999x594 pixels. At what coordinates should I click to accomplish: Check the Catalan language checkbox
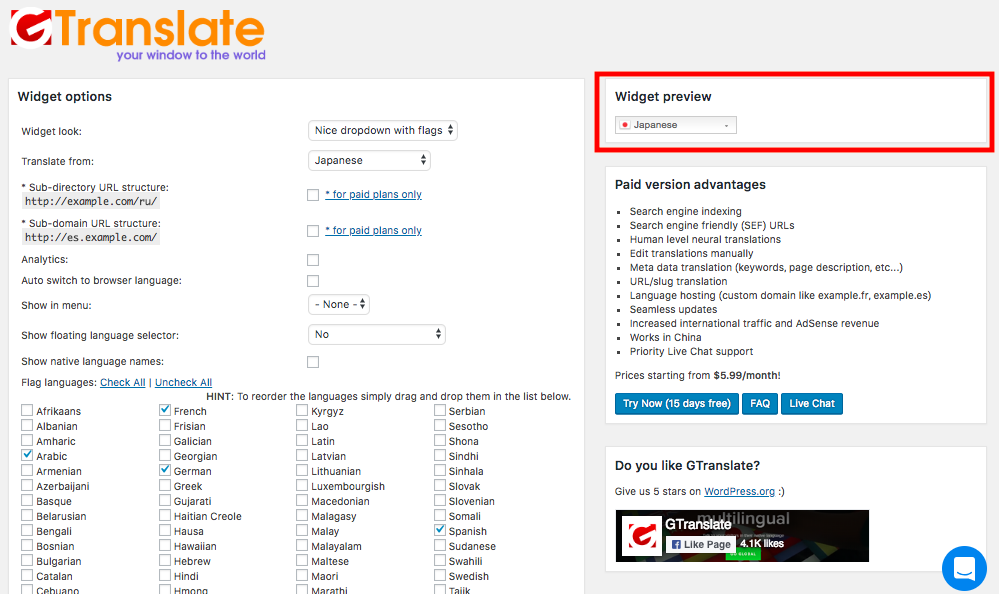(x=27, y=575)
